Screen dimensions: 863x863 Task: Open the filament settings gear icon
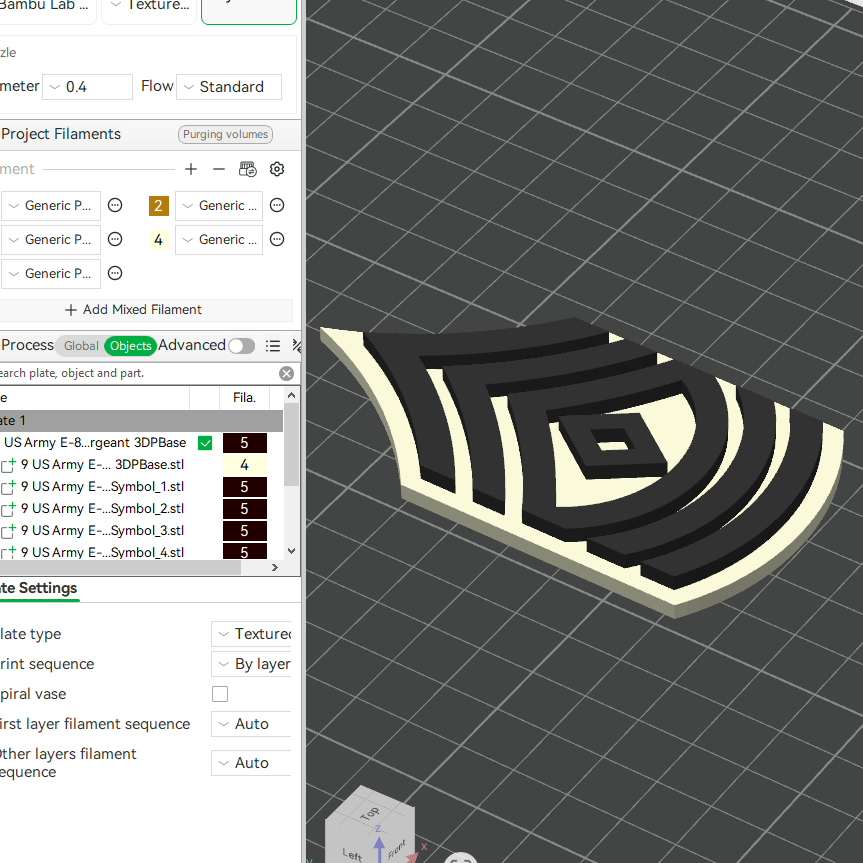pyautogui.click(x=277, y=169)
